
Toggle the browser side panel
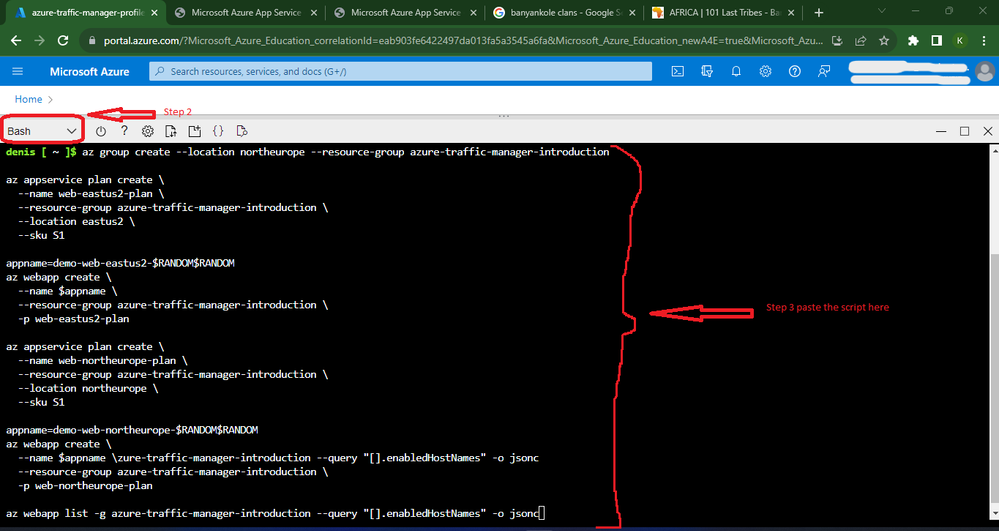937,40
